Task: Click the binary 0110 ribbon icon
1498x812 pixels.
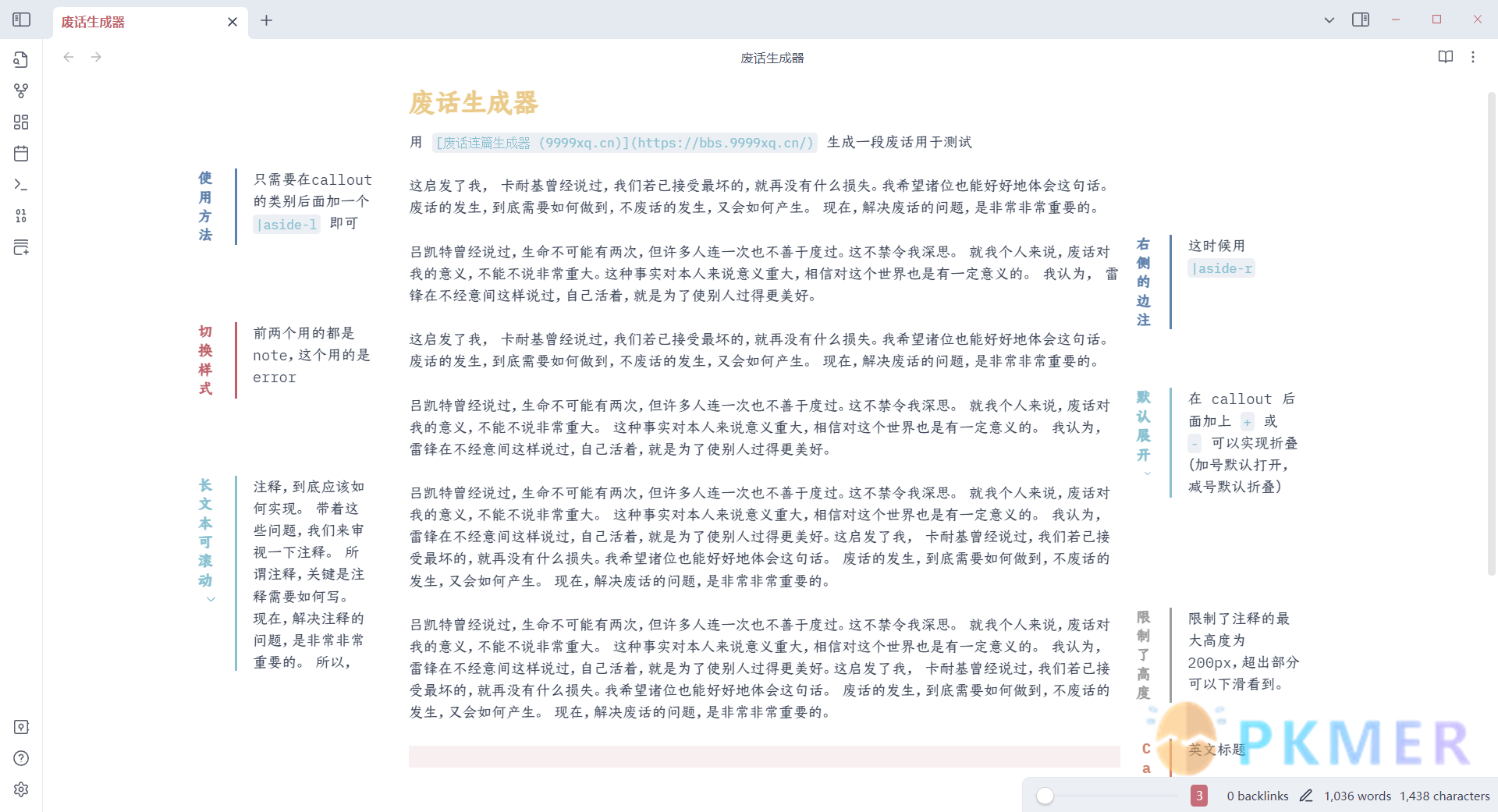Action: point(21,216)
